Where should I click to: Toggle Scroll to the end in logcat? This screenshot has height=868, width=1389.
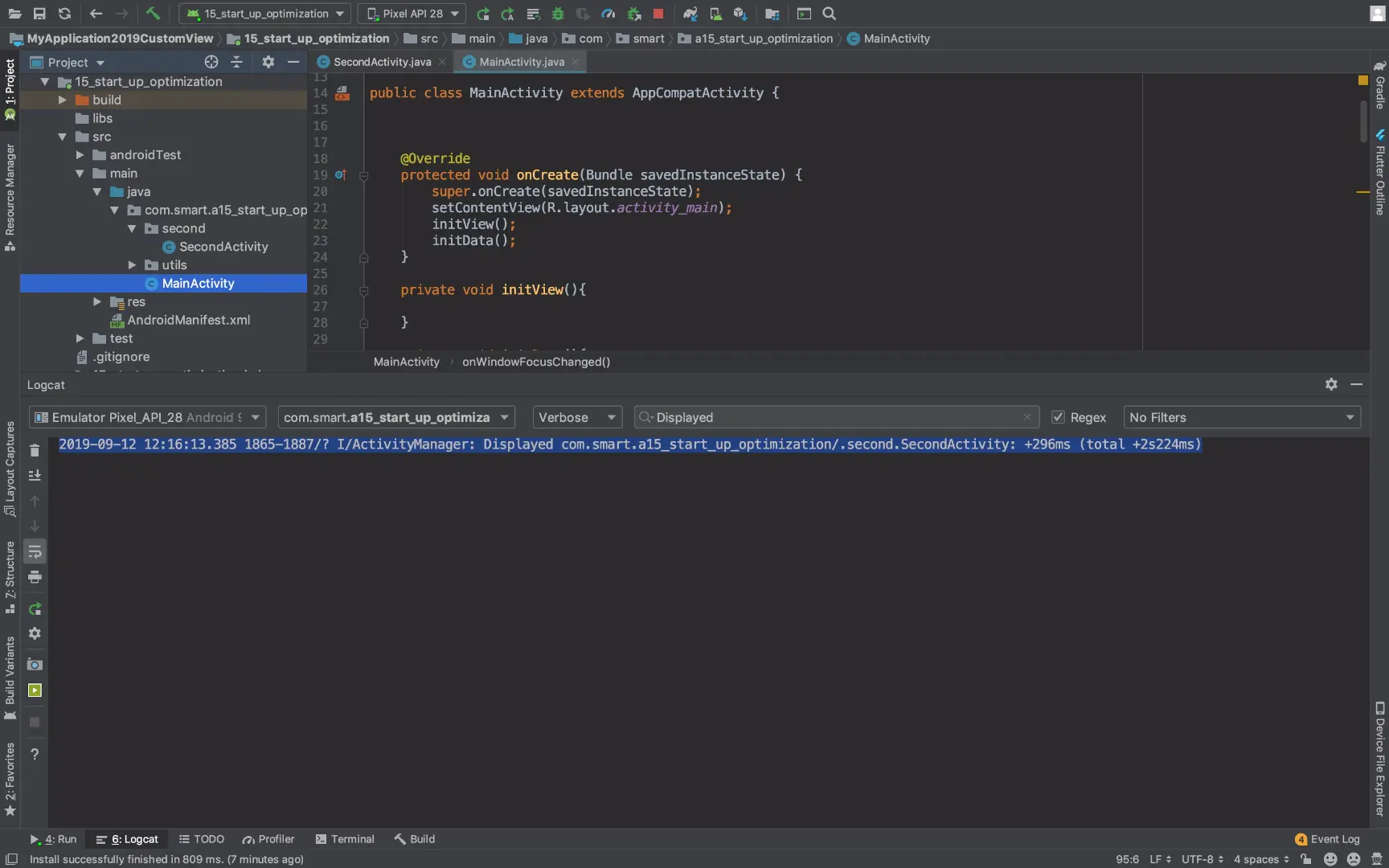point(35,476)
